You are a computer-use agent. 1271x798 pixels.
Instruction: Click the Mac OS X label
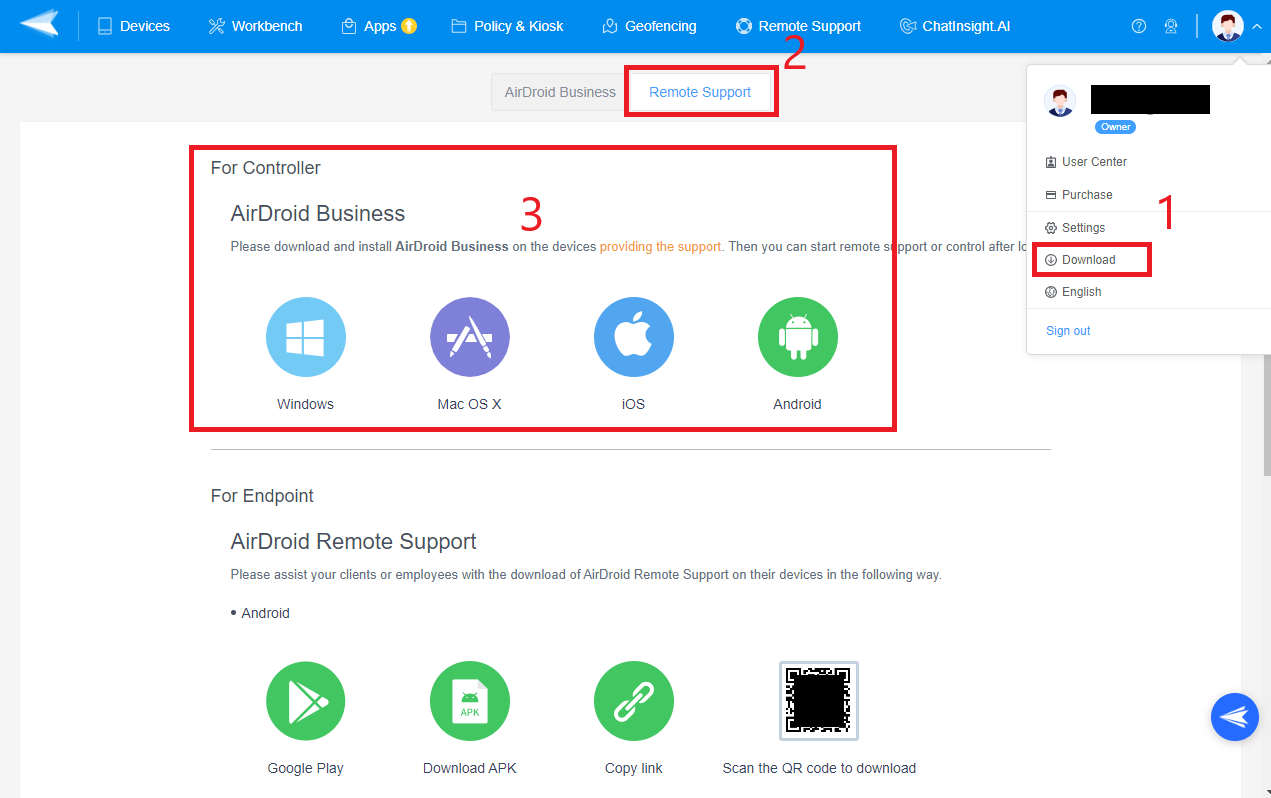coord(470,404)
